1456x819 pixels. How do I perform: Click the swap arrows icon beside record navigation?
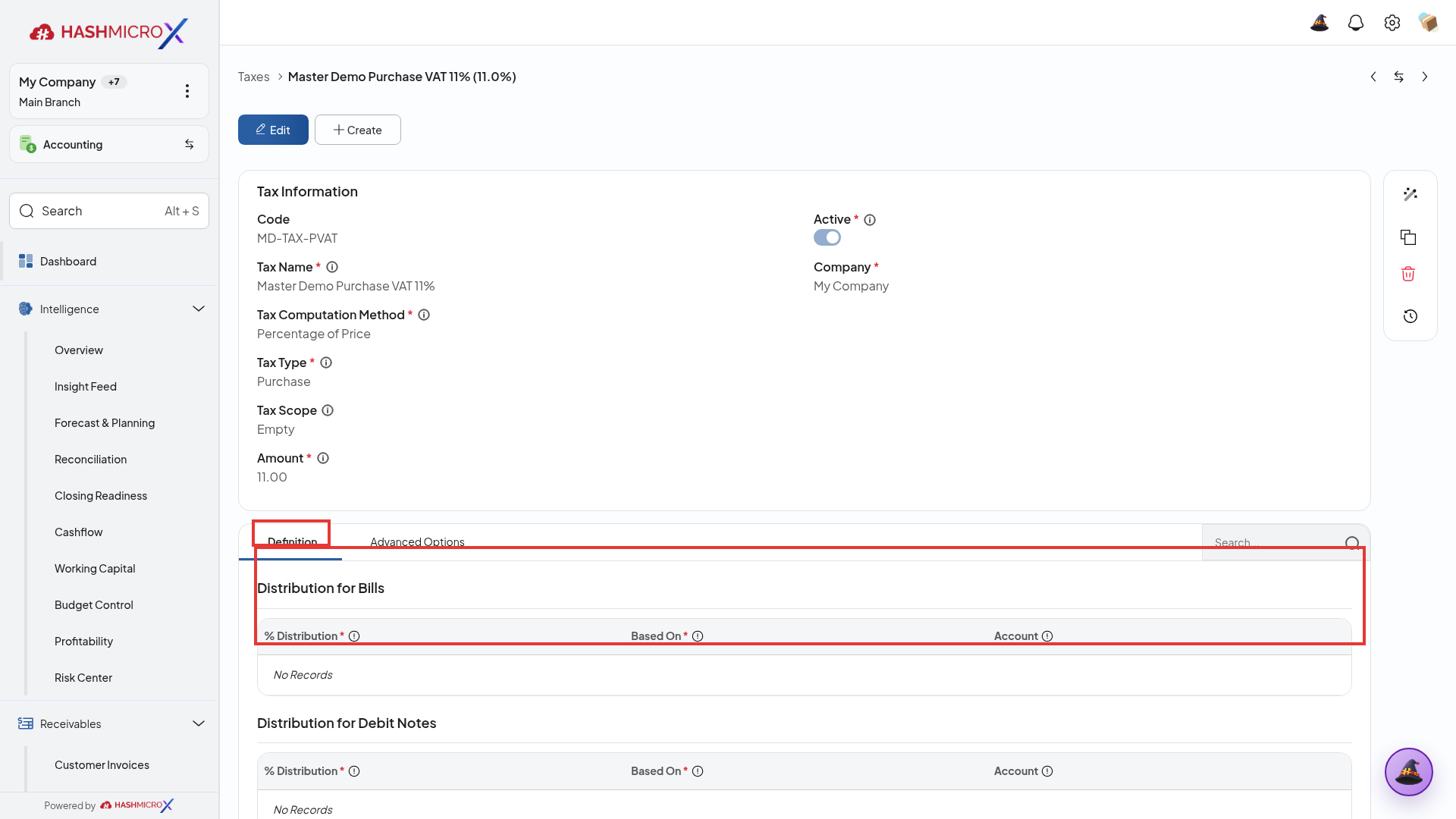[1399, 77]
